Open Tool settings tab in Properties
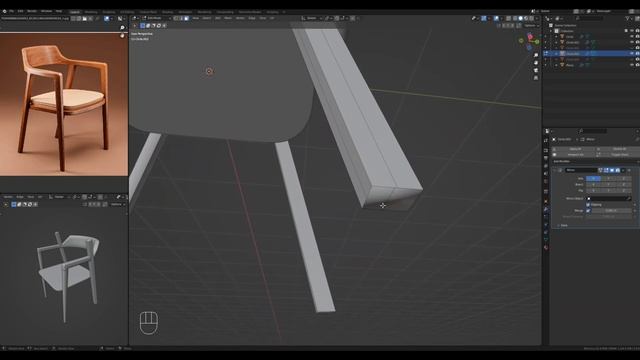 click(x=546, y=140)
